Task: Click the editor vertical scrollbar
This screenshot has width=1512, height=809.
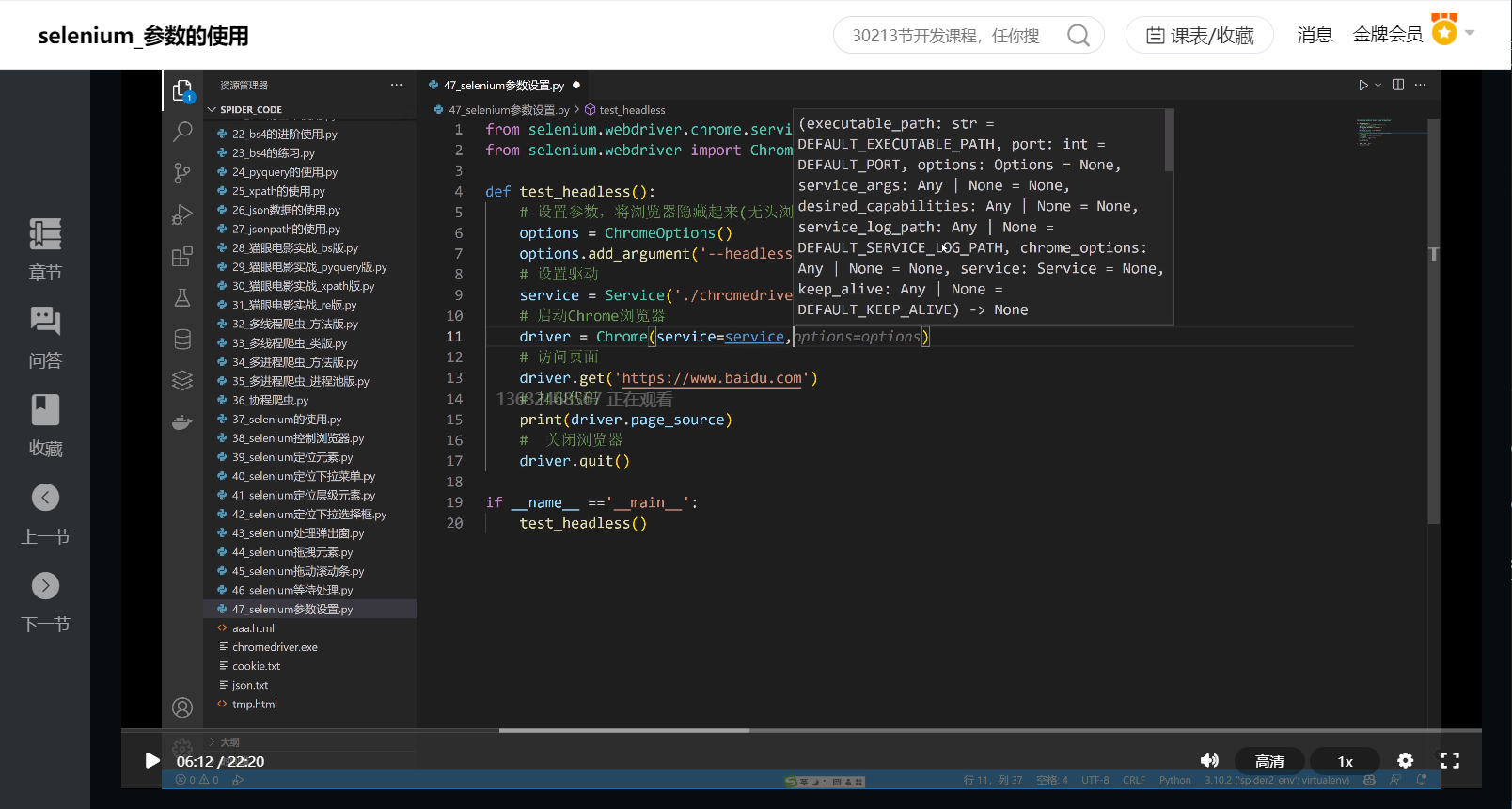Action: click(1433, 320)
